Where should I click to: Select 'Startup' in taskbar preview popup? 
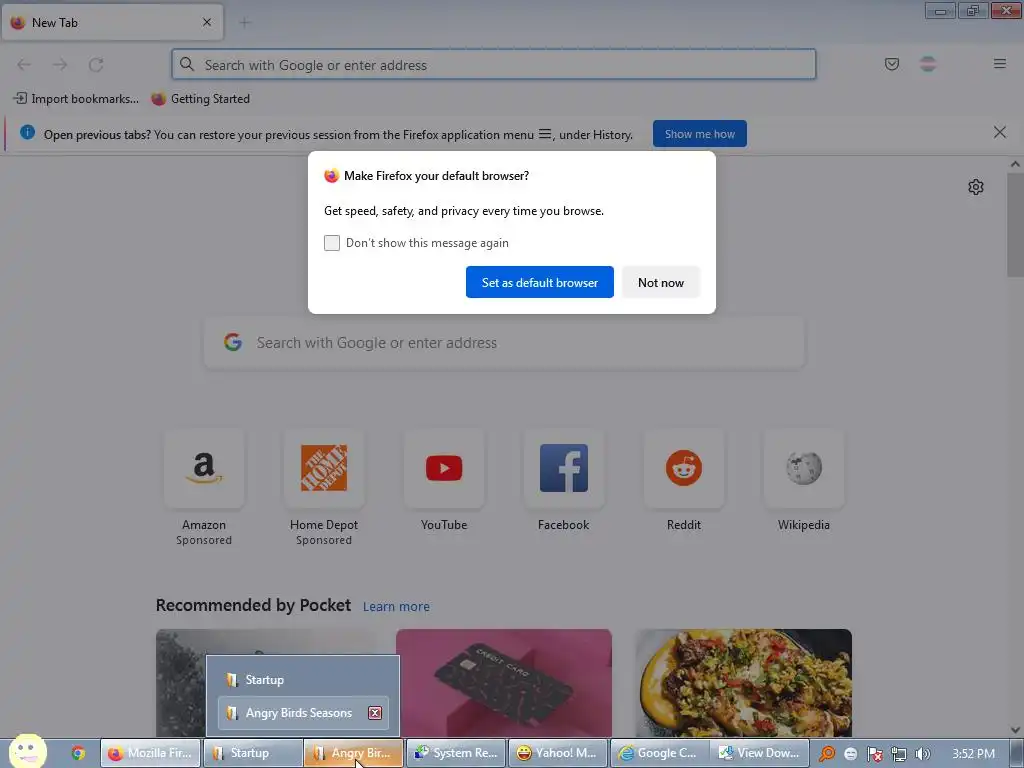(303, 680)
